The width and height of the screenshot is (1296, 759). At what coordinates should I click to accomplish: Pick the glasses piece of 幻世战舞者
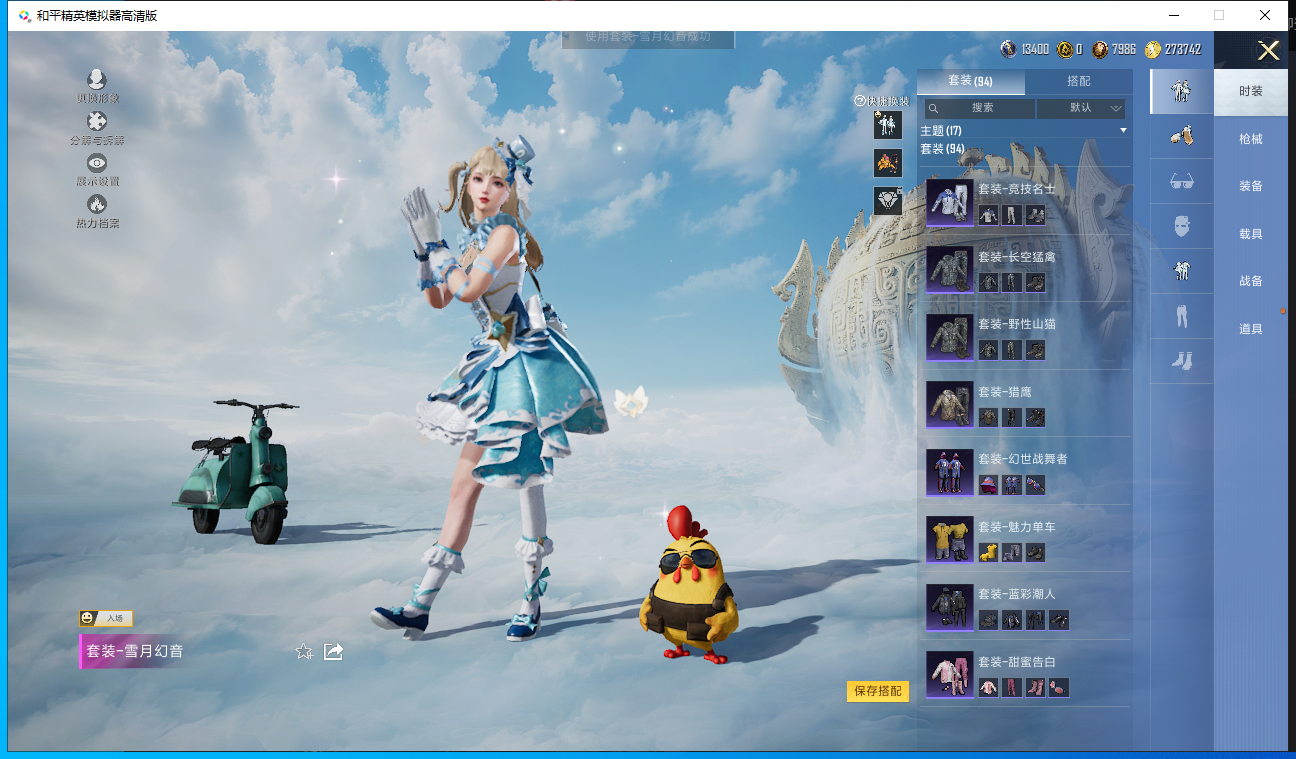pyautogui.click(x=1036, y=485)
